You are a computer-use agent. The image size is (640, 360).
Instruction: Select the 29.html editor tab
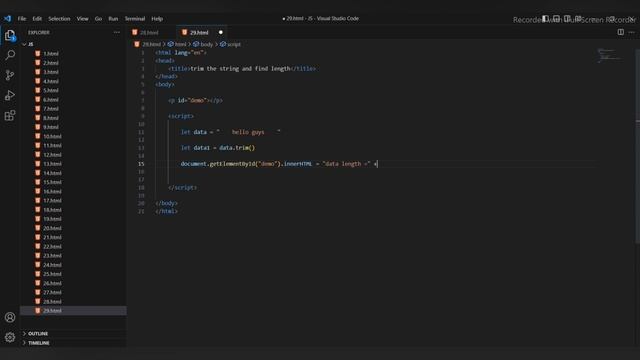tap(200, 32)
